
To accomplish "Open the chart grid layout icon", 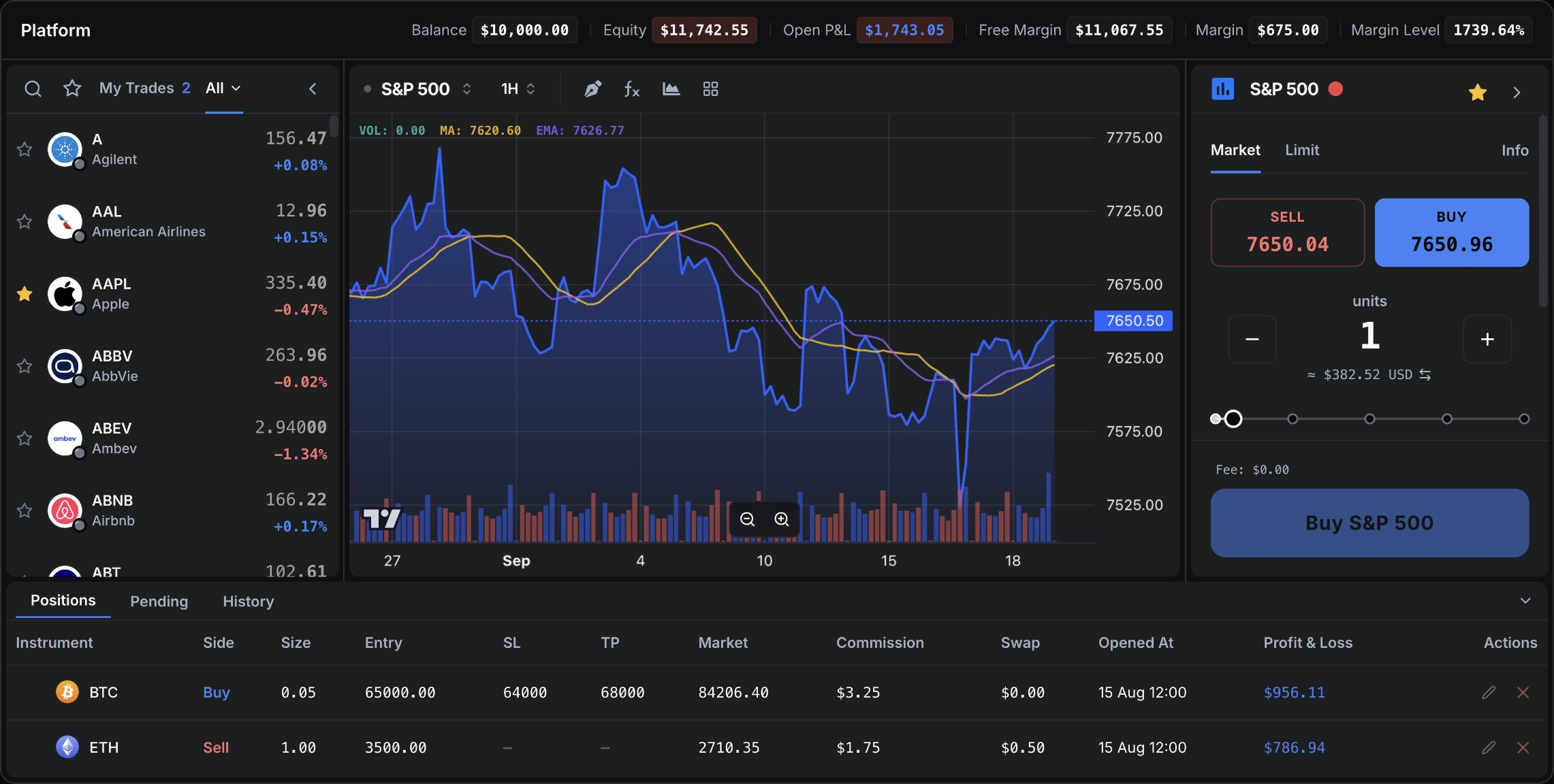I will click(710, 89).
